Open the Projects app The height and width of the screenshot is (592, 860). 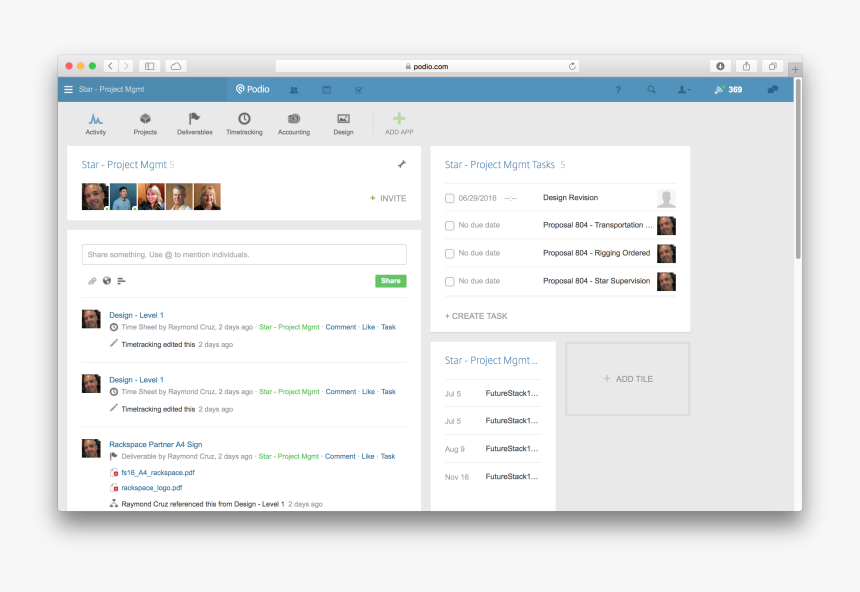pyautogui.click(x=145, y=124)
